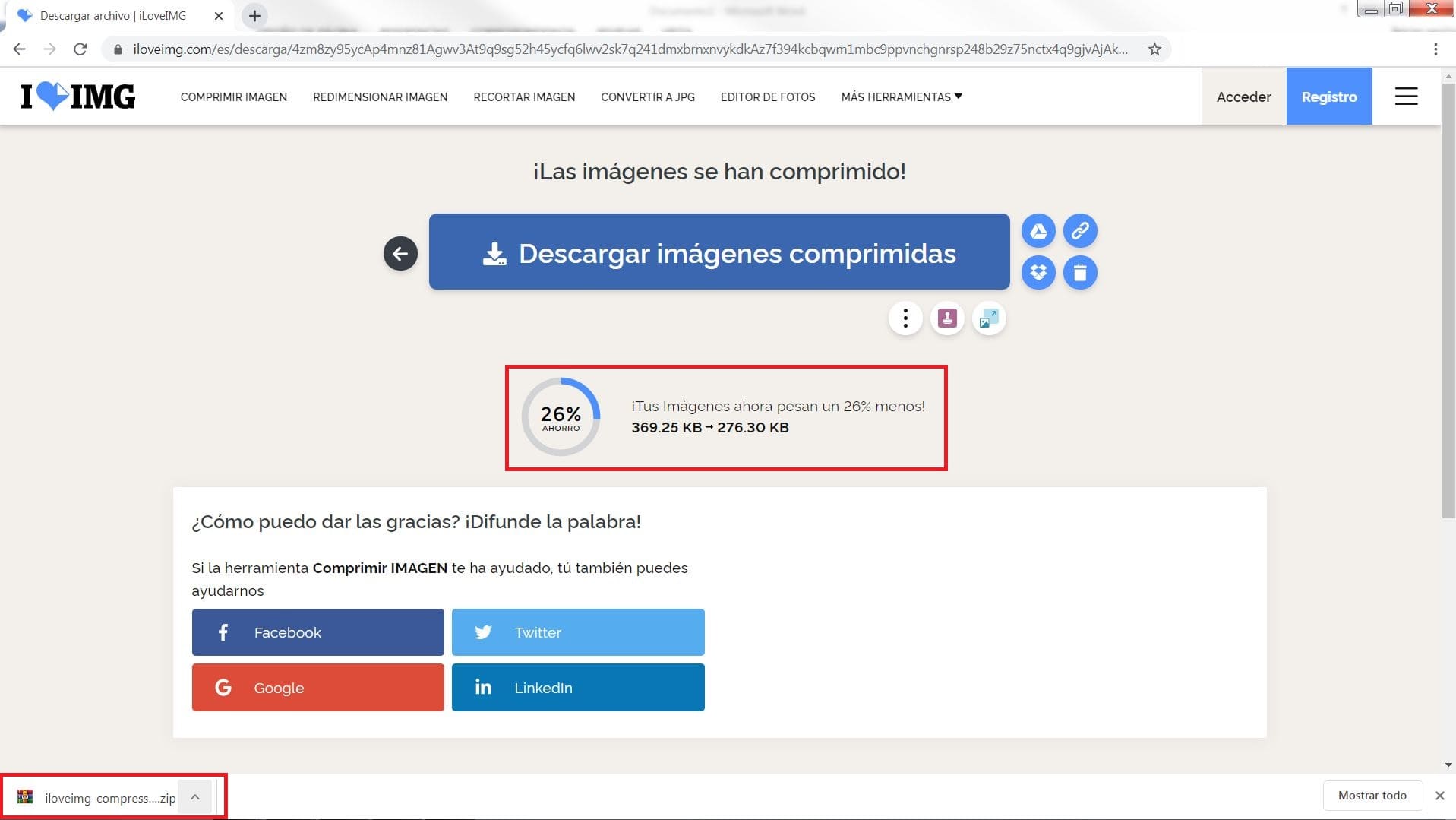Open COMPRIMIR IMAGEN tool
The image size is (1456, 820).
[234, 97]
